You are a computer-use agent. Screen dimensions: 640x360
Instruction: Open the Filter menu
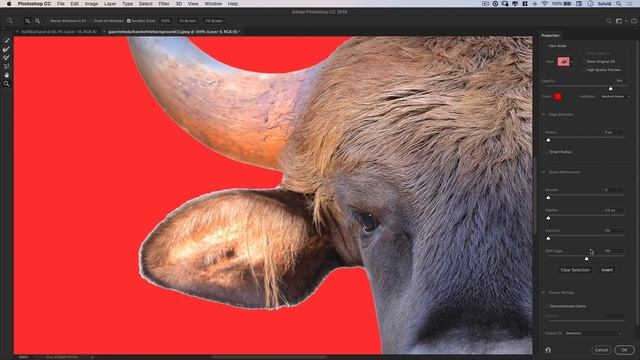point(164,4)
